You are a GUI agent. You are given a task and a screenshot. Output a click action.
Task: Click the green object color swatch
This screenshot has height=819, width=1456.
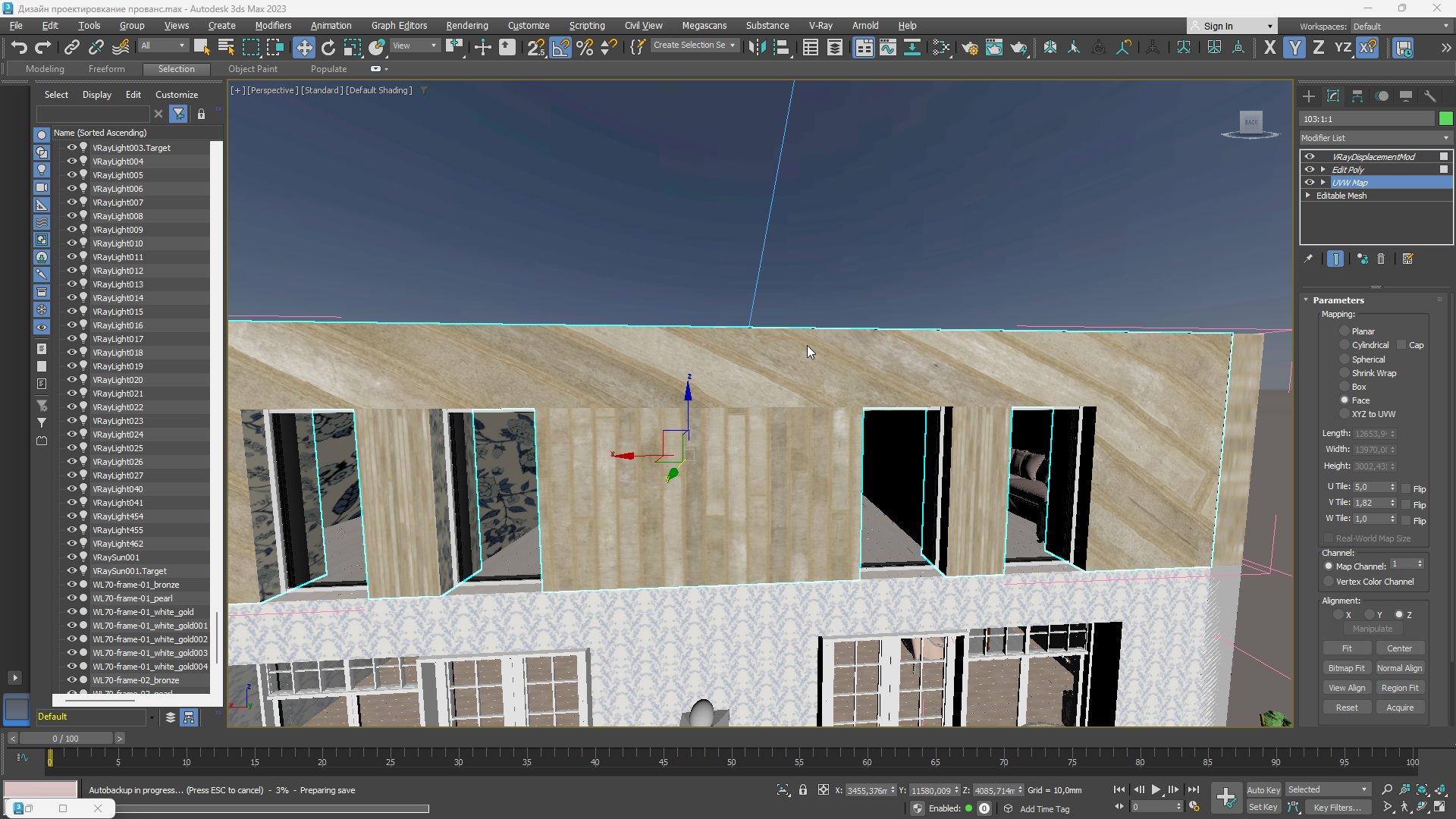tap(1445, 119)
